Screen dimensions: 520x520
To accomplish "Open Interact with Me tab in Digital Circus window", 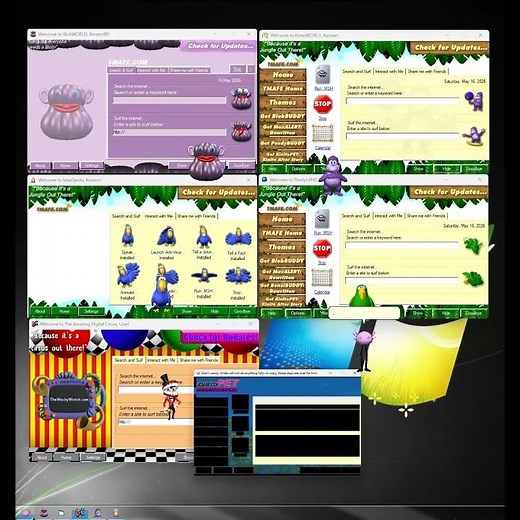I will (x=161, y=360).
